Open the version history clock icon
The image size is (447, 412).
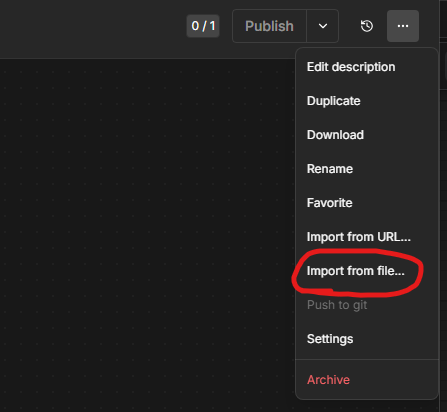tap(367, 26)
